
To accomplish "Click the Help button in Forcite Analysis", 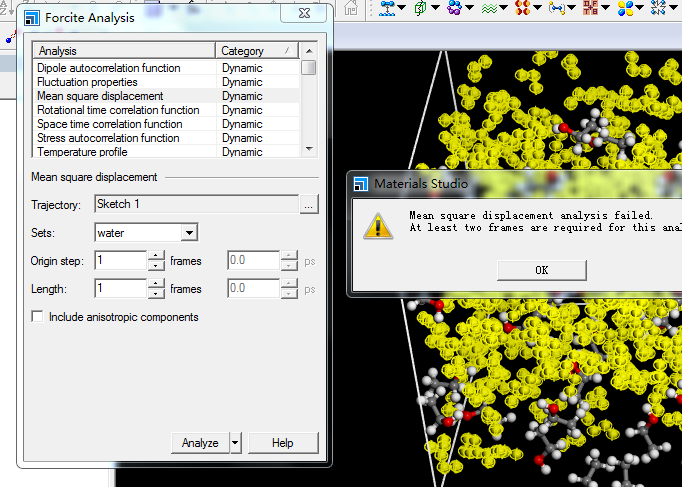I will 282,443.
